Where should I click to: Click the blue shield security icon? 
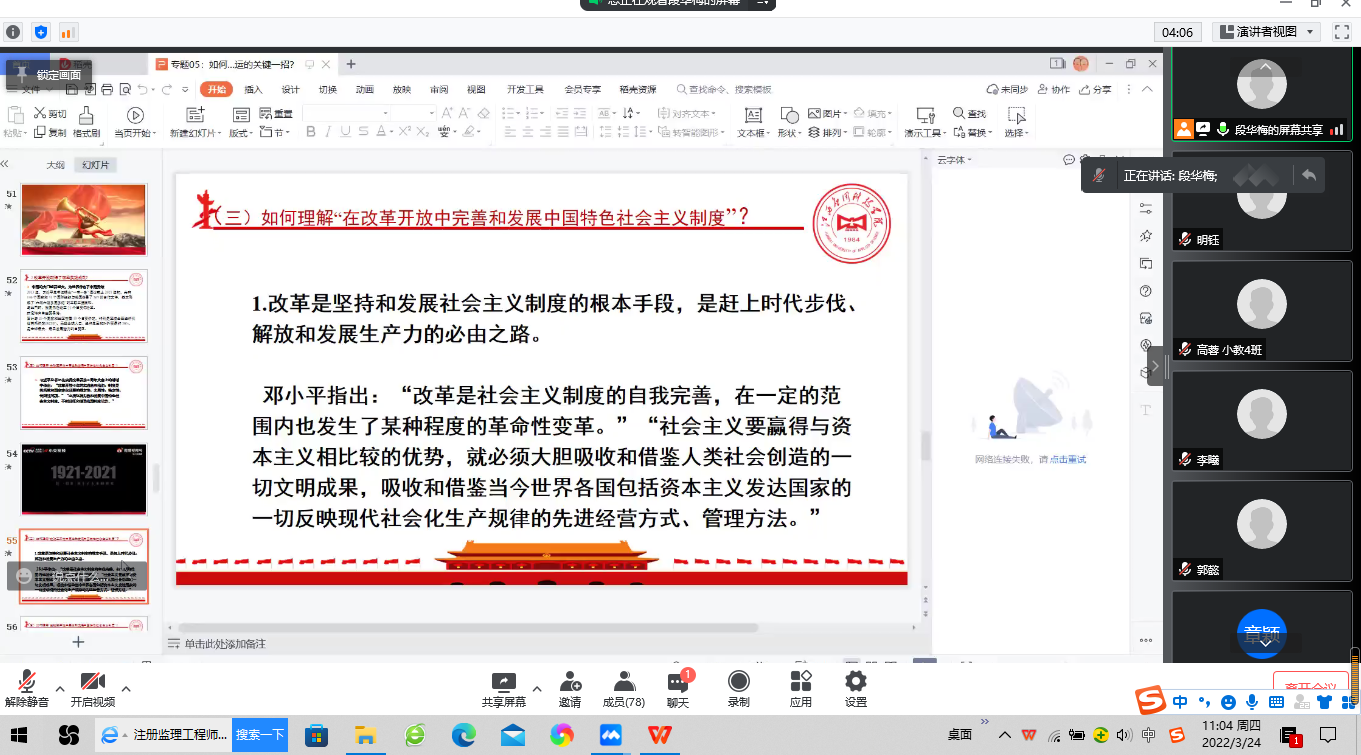[x=41, y=32]
